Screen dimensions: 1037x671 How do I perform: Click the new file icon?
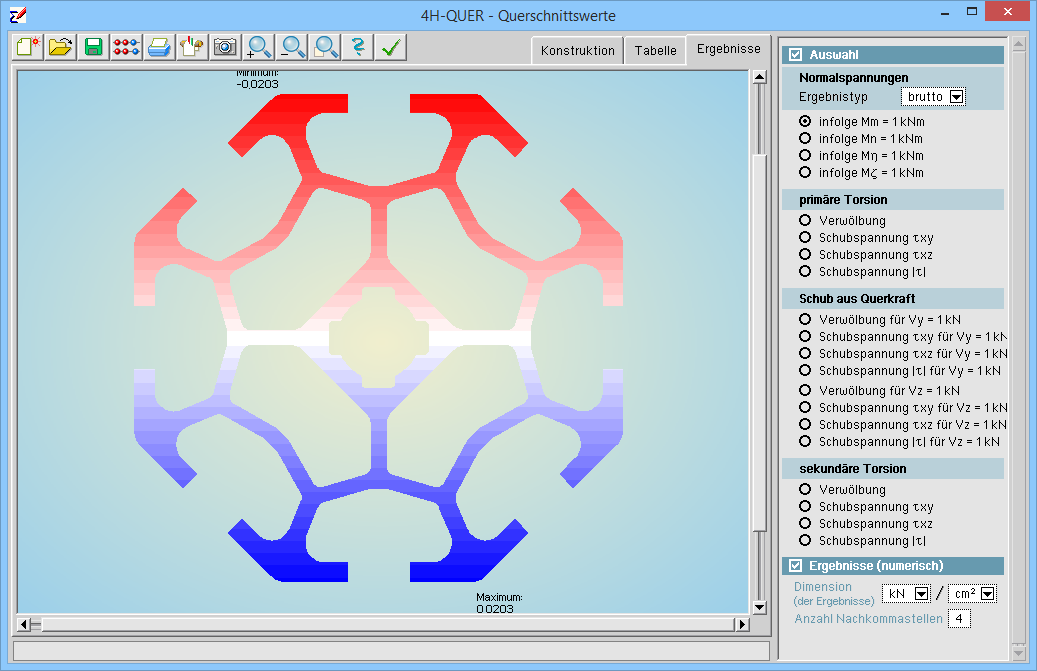coord(29,47)
